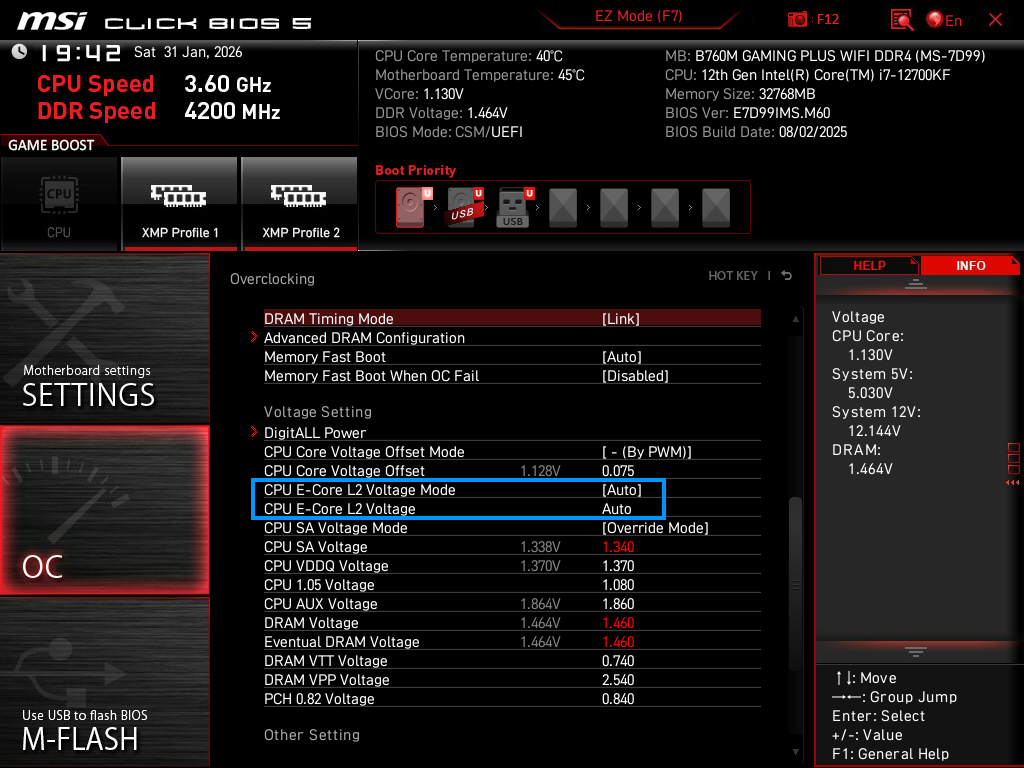Expand the DigitALL Power submenu
The image size is (1024, 768).
pyautogui.click(x=512, y=432)
